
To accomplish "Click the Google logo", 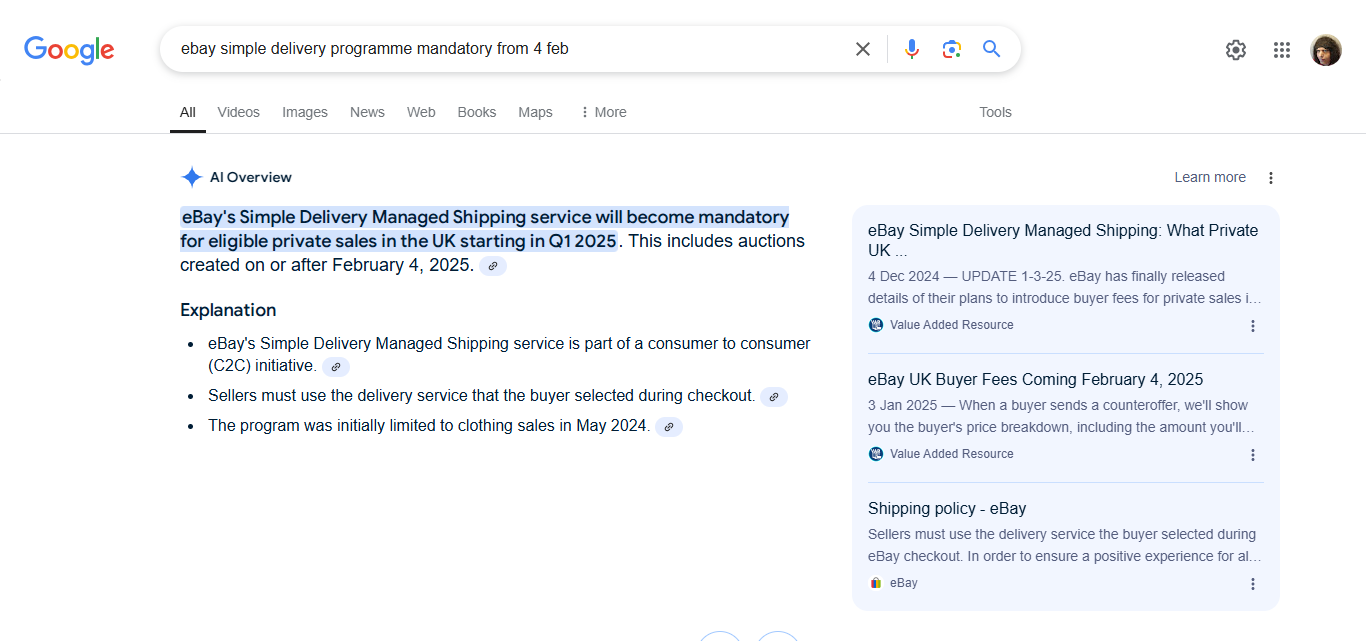I will 69,50.
